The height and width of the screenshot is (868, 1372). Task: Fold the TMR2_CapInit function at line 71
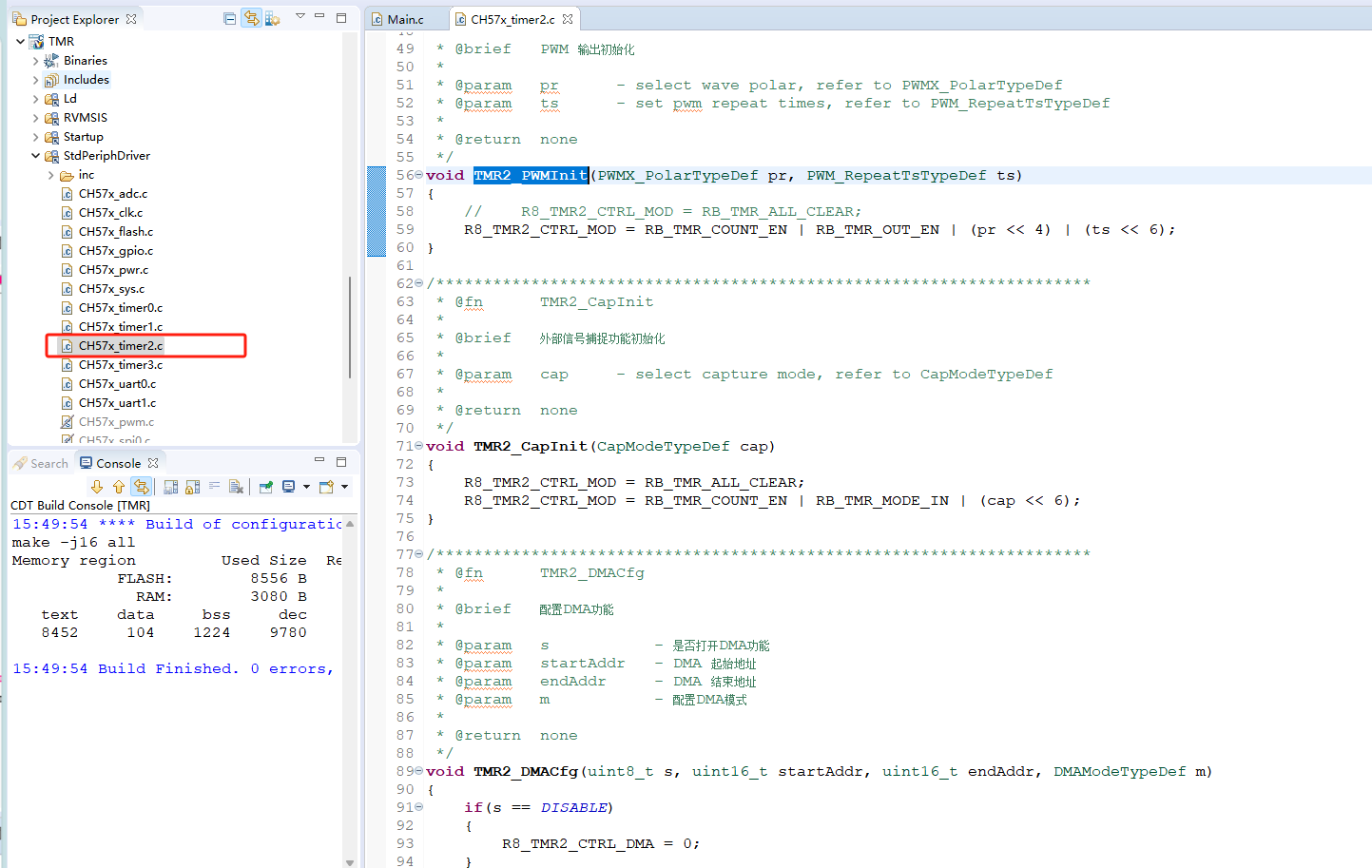point(419,446)
